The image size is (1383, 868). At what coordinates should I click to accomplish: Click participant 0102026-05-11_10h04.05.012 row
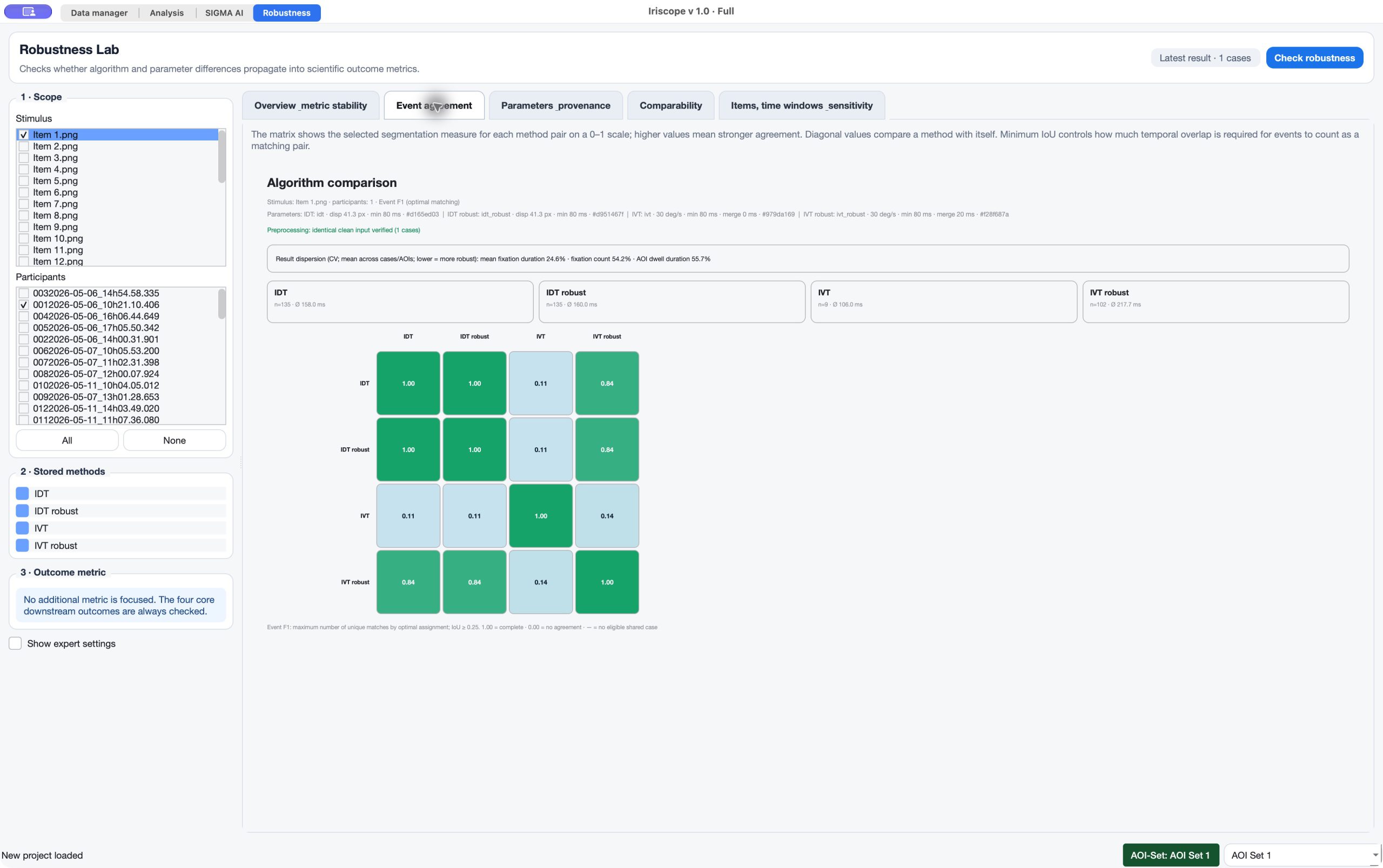pyautogui.click(x=117, y=385)
